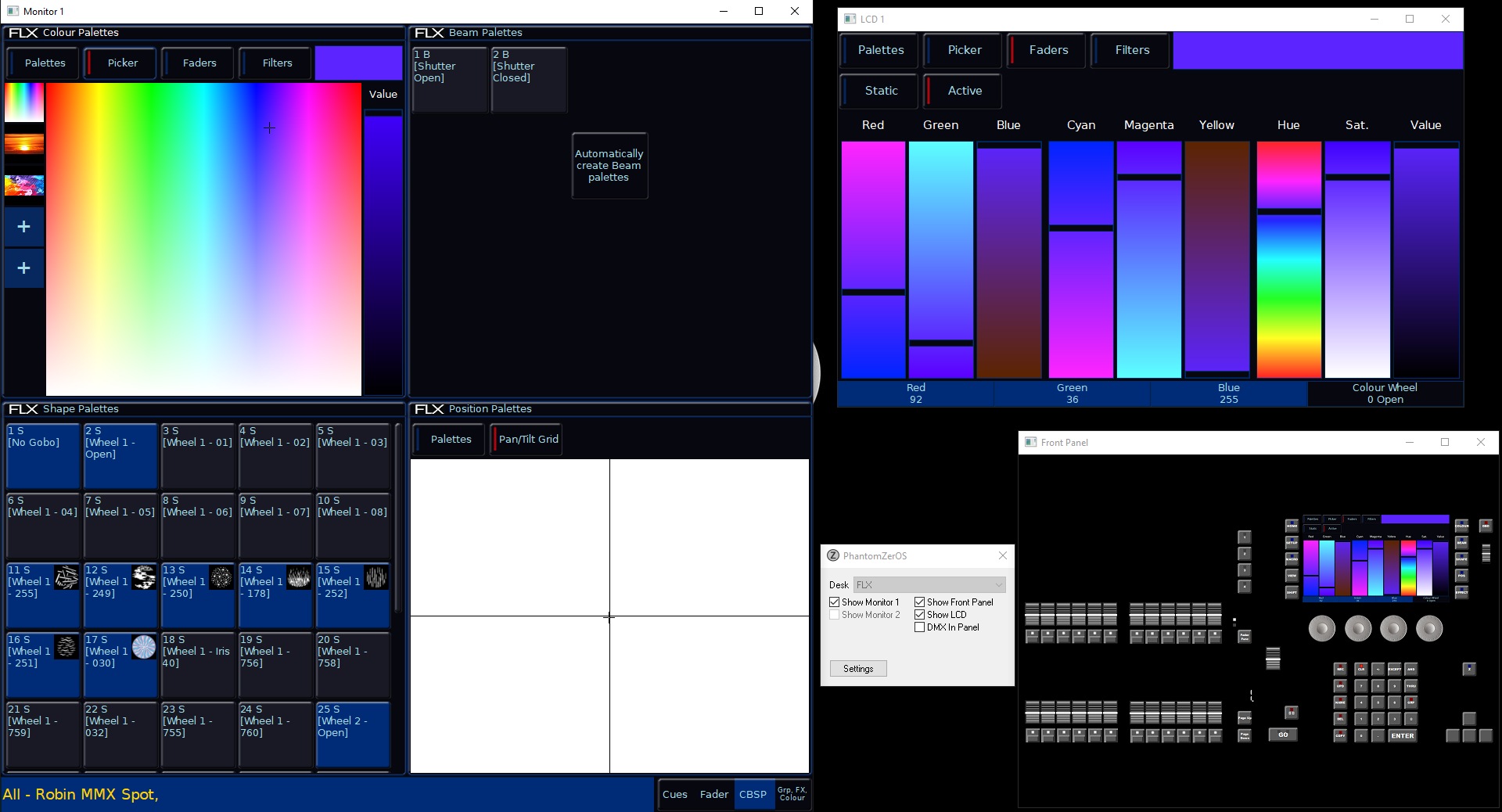
Task: Click POS attribute key on Front Panel
Action: click(1461, 576)
